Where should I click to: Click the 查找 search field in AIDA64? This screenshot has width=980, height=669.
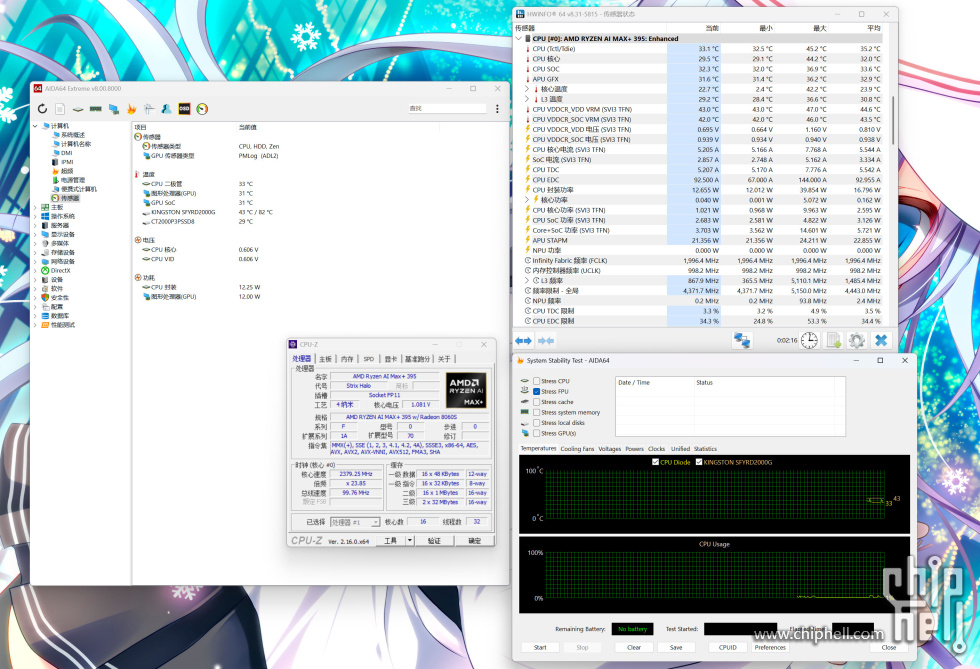click(445, 108)
